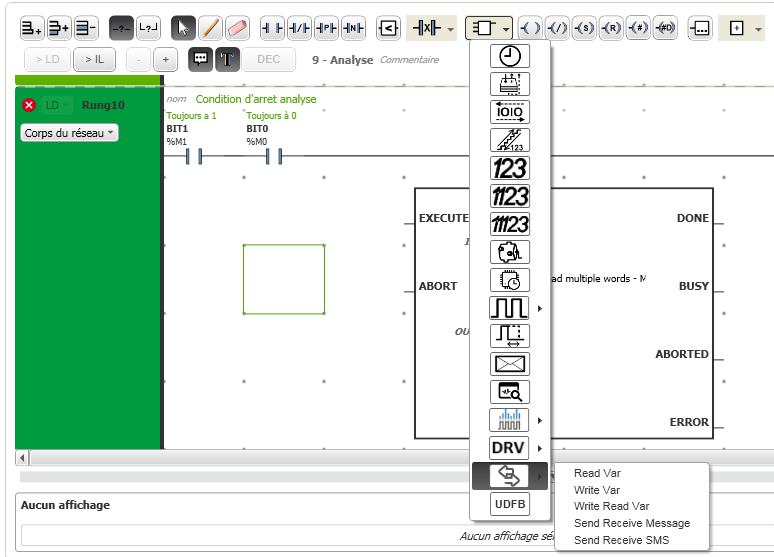Select the UDFB function block
The image size is (774, 557).
tap(510, 505)
